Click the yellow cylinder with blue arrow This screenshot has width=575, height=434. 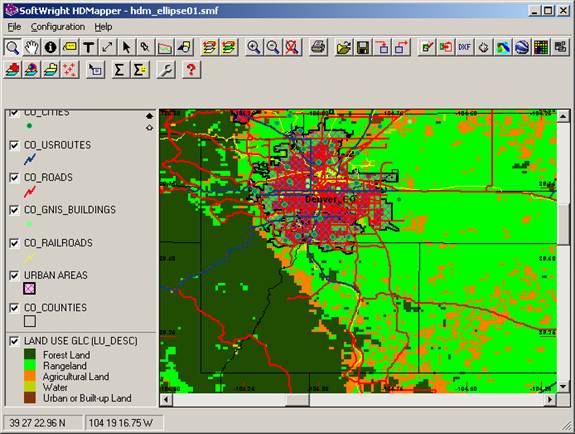click(x=184, y=47)
